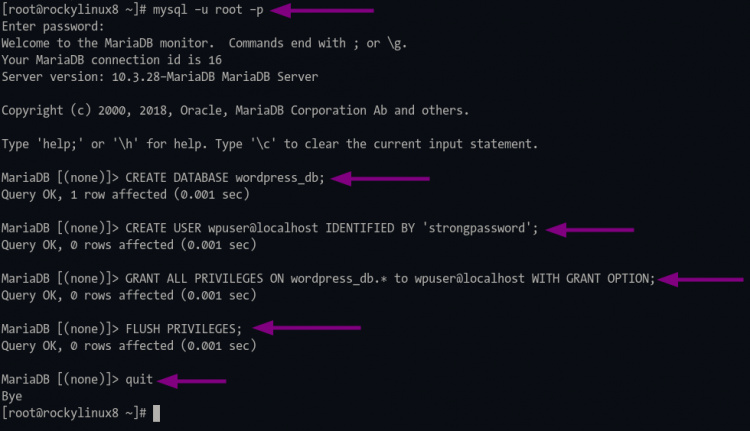Image resolution: width=750 pixels, height=431 pixels.
Task: Click the Oracle copyright notice line
Action: coord(235,111)
